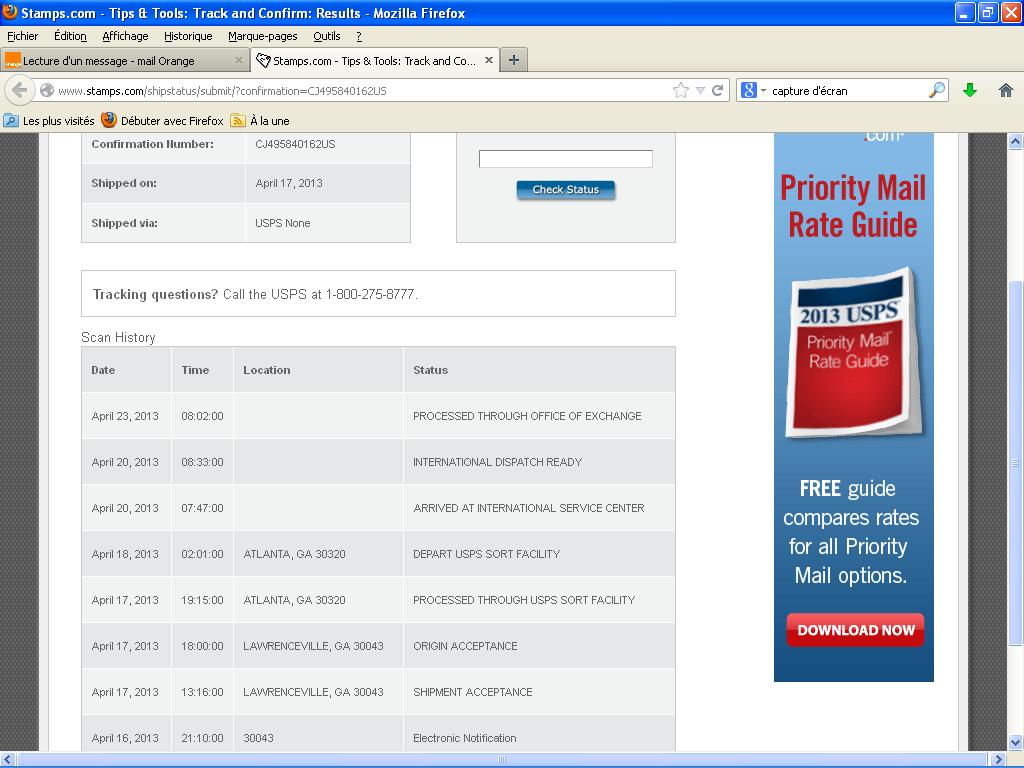Open the Édition menu
This screenshot has height=768, width=1024.
70,36
